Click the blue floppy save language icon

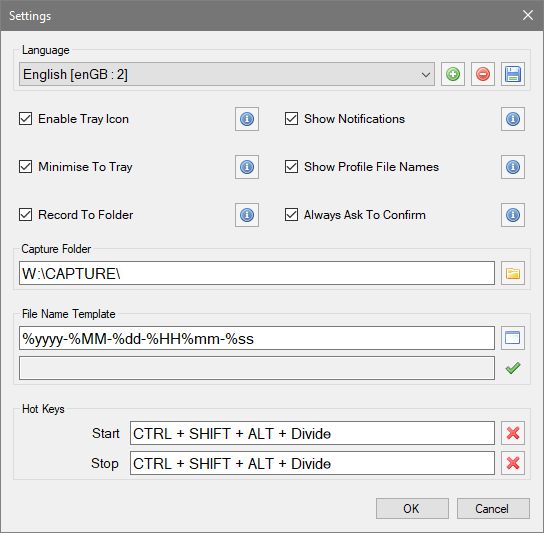click(513, 74)
